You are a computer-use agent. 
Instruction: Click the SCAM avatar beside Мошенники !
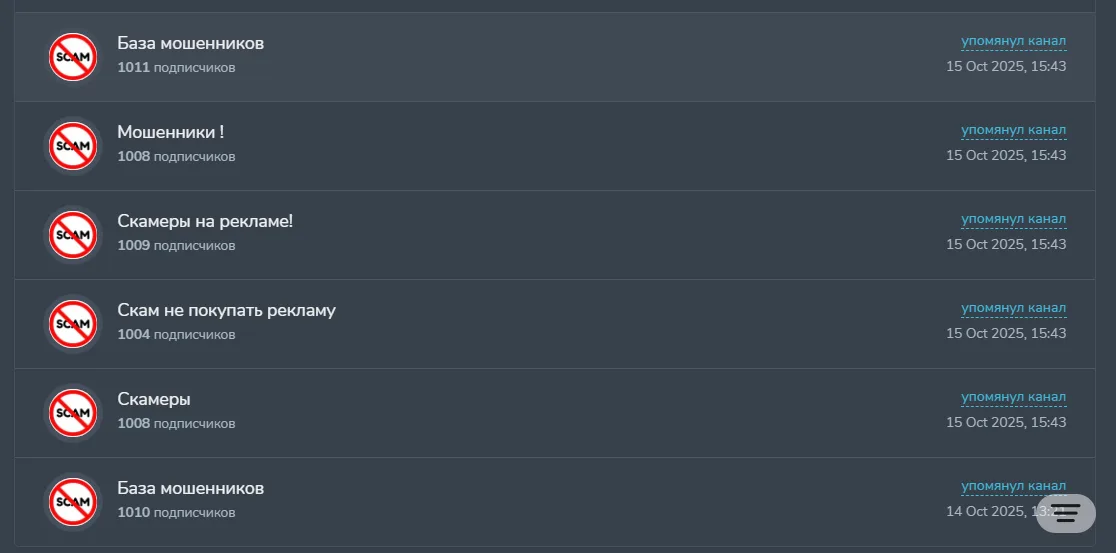73,146
